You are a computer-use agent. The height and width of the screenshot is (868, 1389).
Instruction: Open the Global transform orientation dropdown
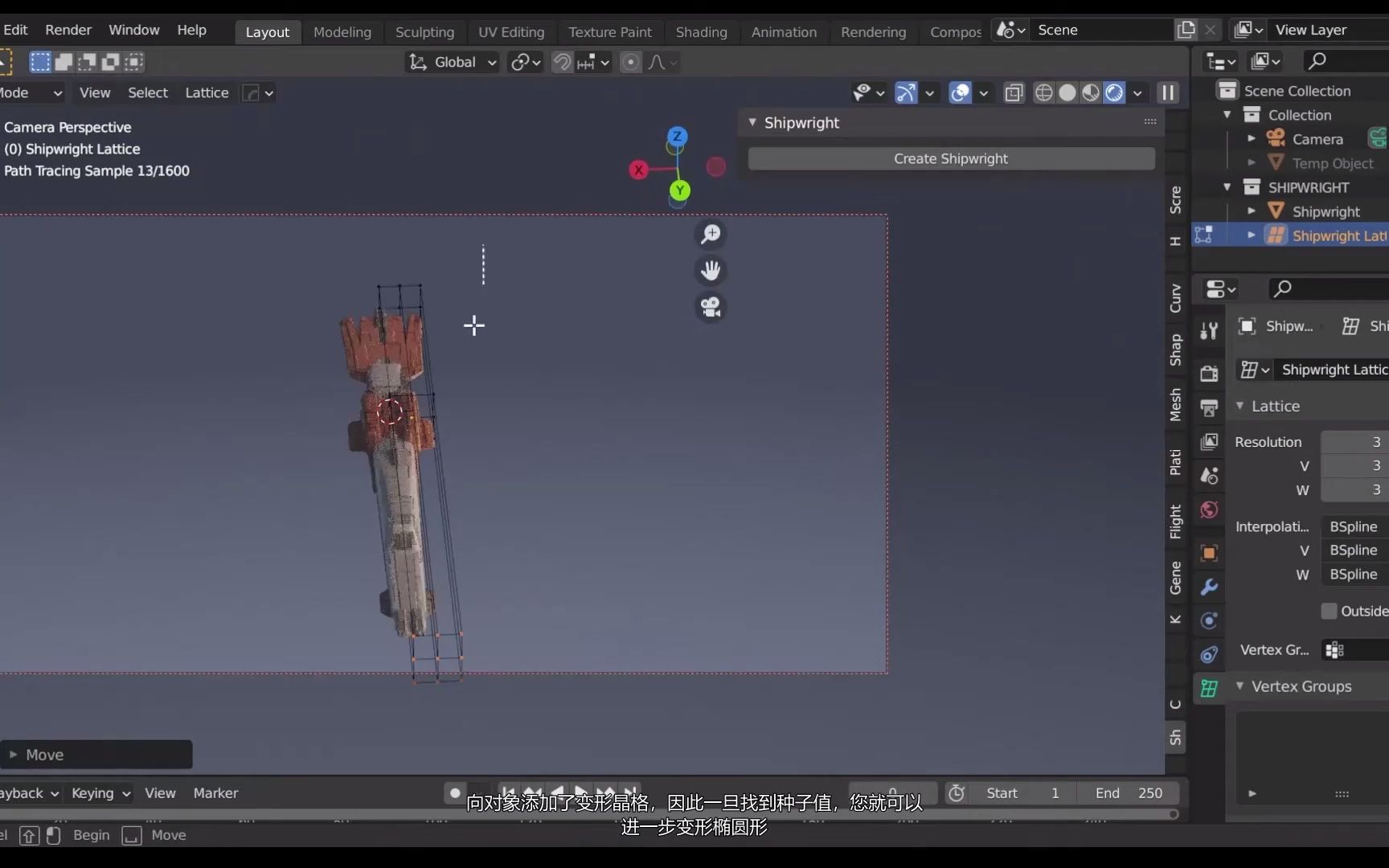452,62
